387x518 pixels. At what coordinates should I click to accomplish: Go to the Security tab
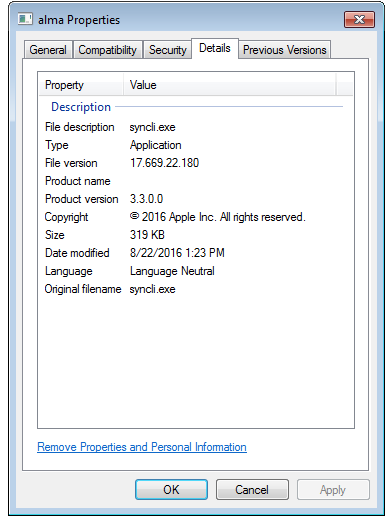pos(167,50)
